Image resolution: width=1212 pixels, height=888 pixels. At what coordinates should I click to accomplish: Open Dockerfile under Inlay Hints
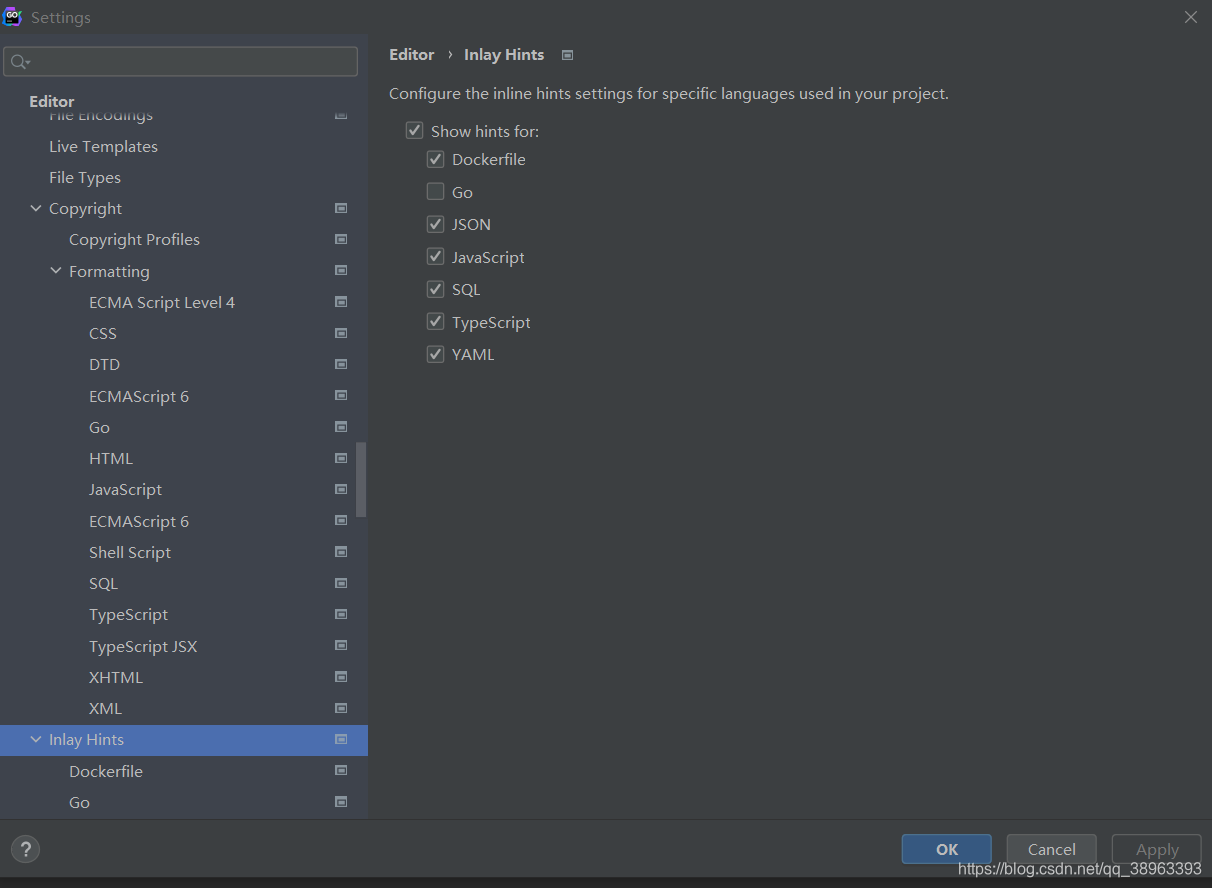106,771
